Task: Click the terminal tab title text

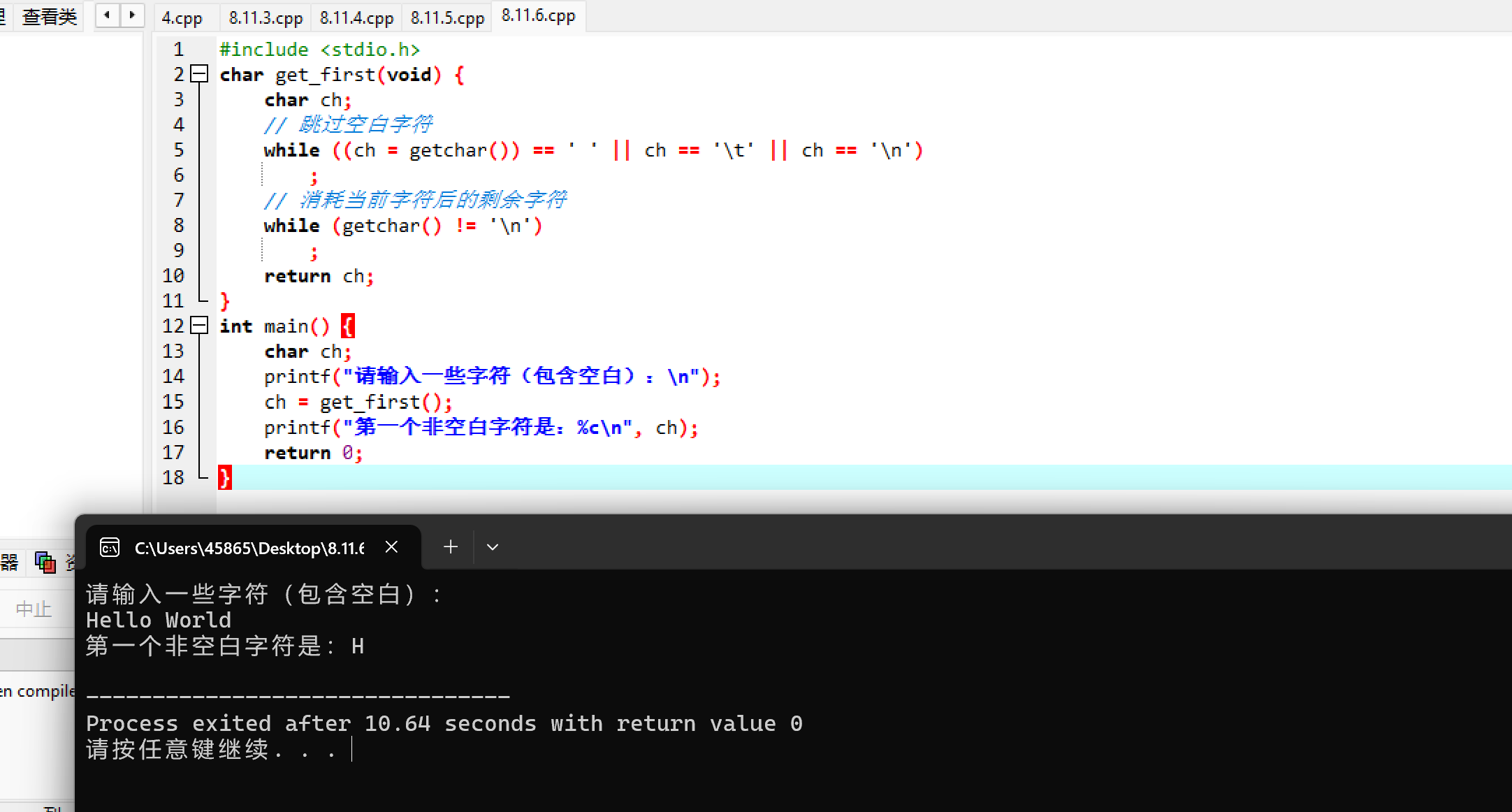Action: tap(249, 549)
